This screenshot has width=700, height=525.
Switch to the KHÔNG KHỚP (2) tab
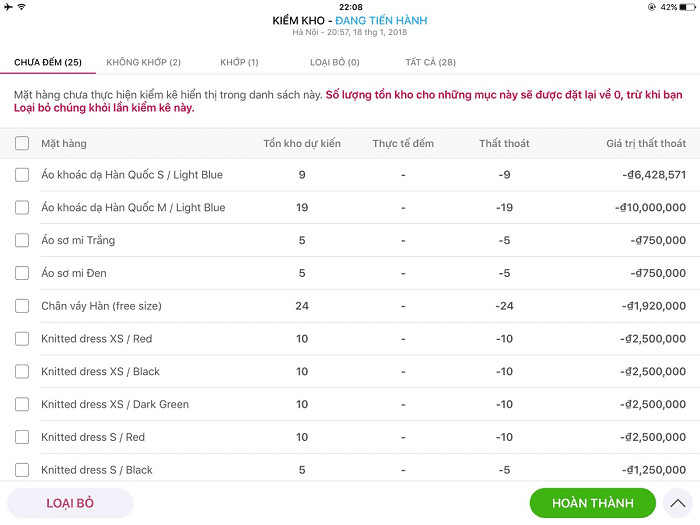(143, 62)
